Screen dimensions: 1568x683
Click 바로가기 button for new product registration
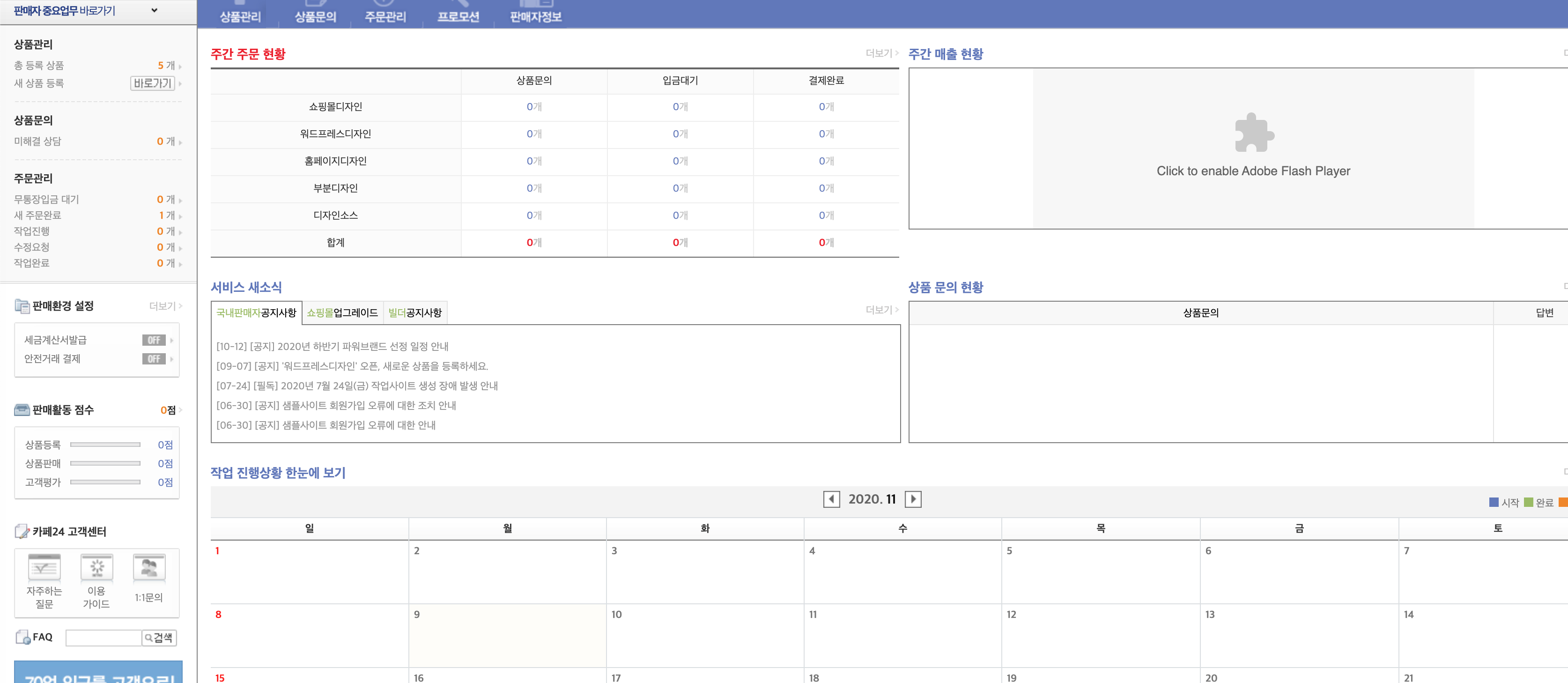[153, 83]
